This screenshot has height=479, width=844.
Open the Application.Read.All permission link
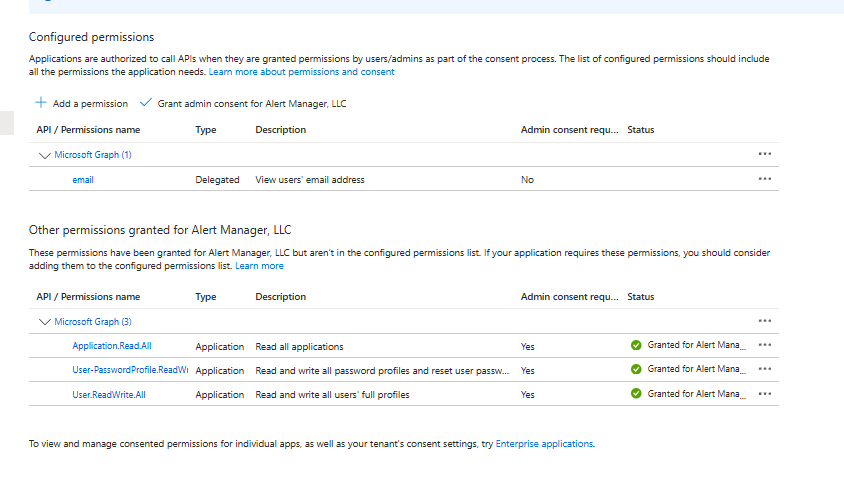(112, 346)
